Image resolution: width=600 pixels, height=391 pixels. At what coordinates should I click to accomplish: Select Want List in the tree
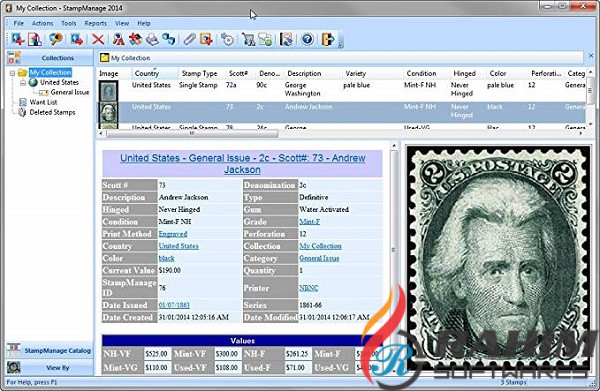[x=43, y=102]
